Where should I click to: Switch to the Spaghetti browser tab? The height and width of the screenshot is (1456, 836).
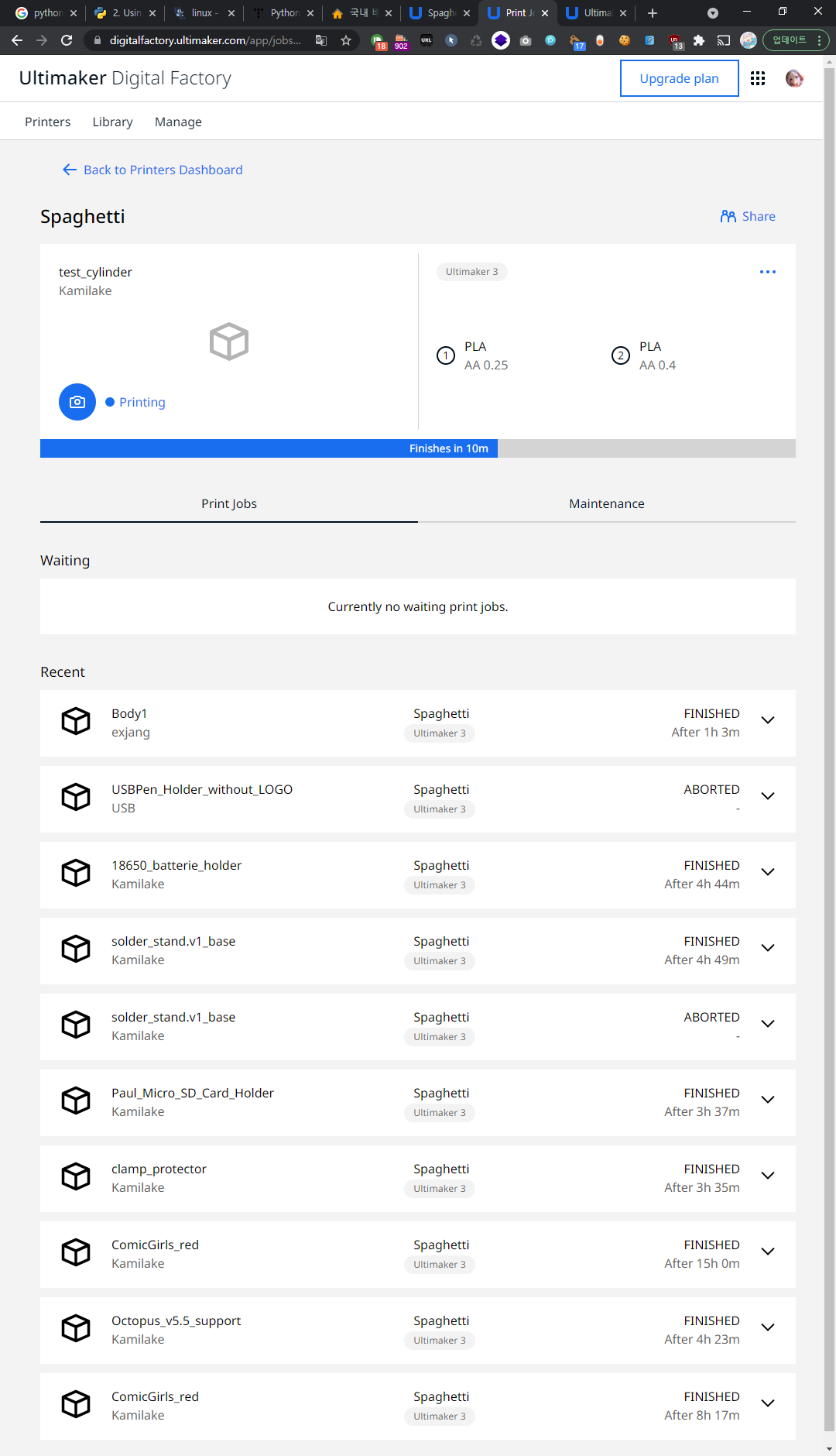tap(439, 13)
